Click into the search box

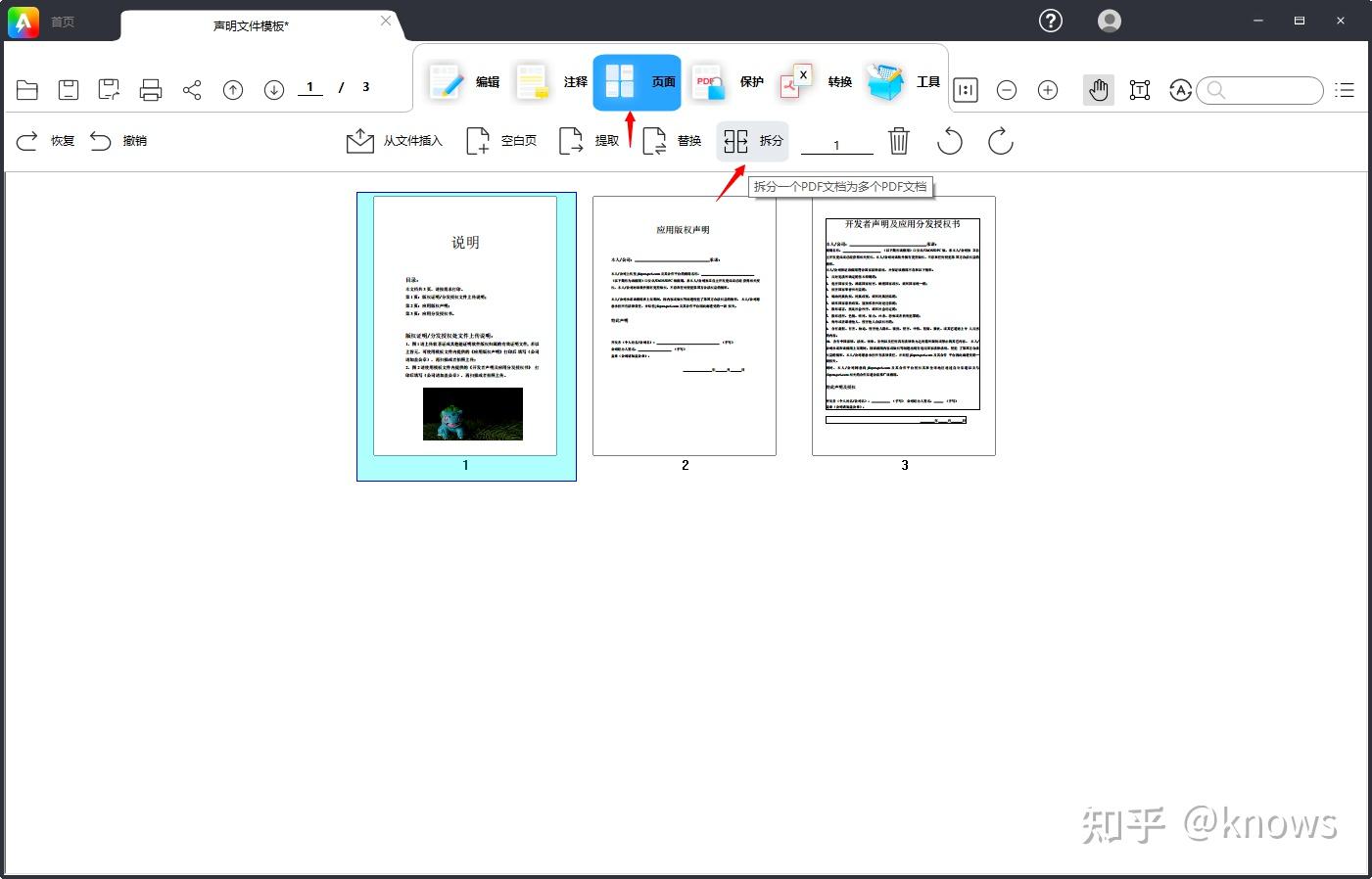pos(1260,90)
